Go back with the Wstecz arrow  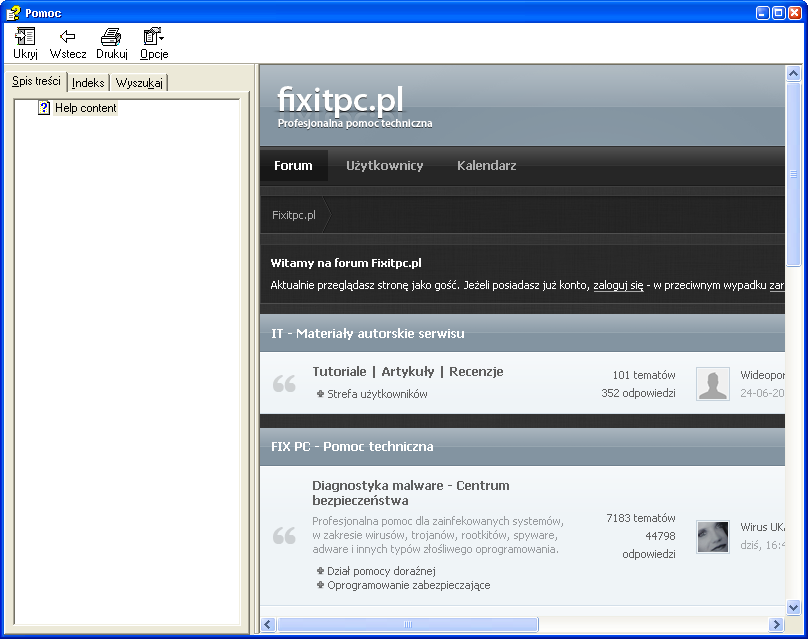pyautogui.click(x=68, y=43)
